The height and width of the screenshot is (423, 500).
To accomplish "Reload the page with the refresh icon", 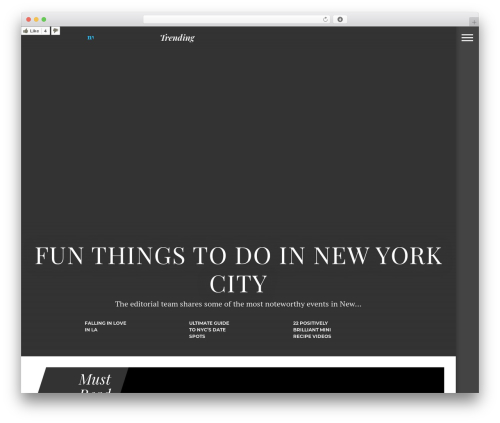I will (325, 20).
